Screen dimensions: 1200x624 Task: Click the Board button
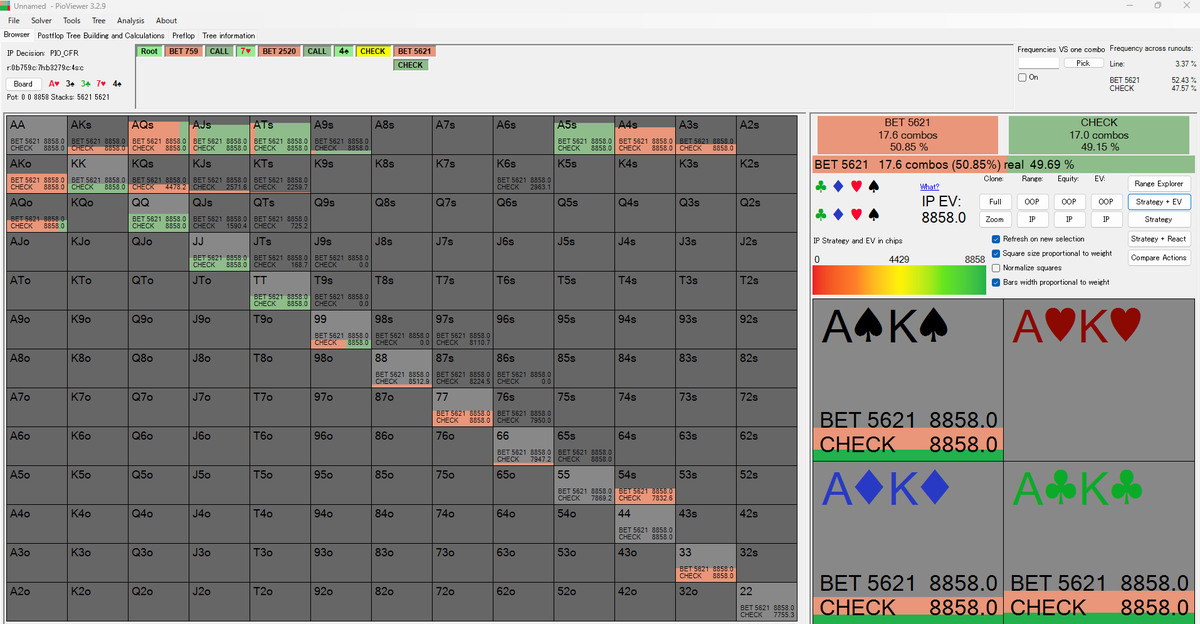click(23, 84)
